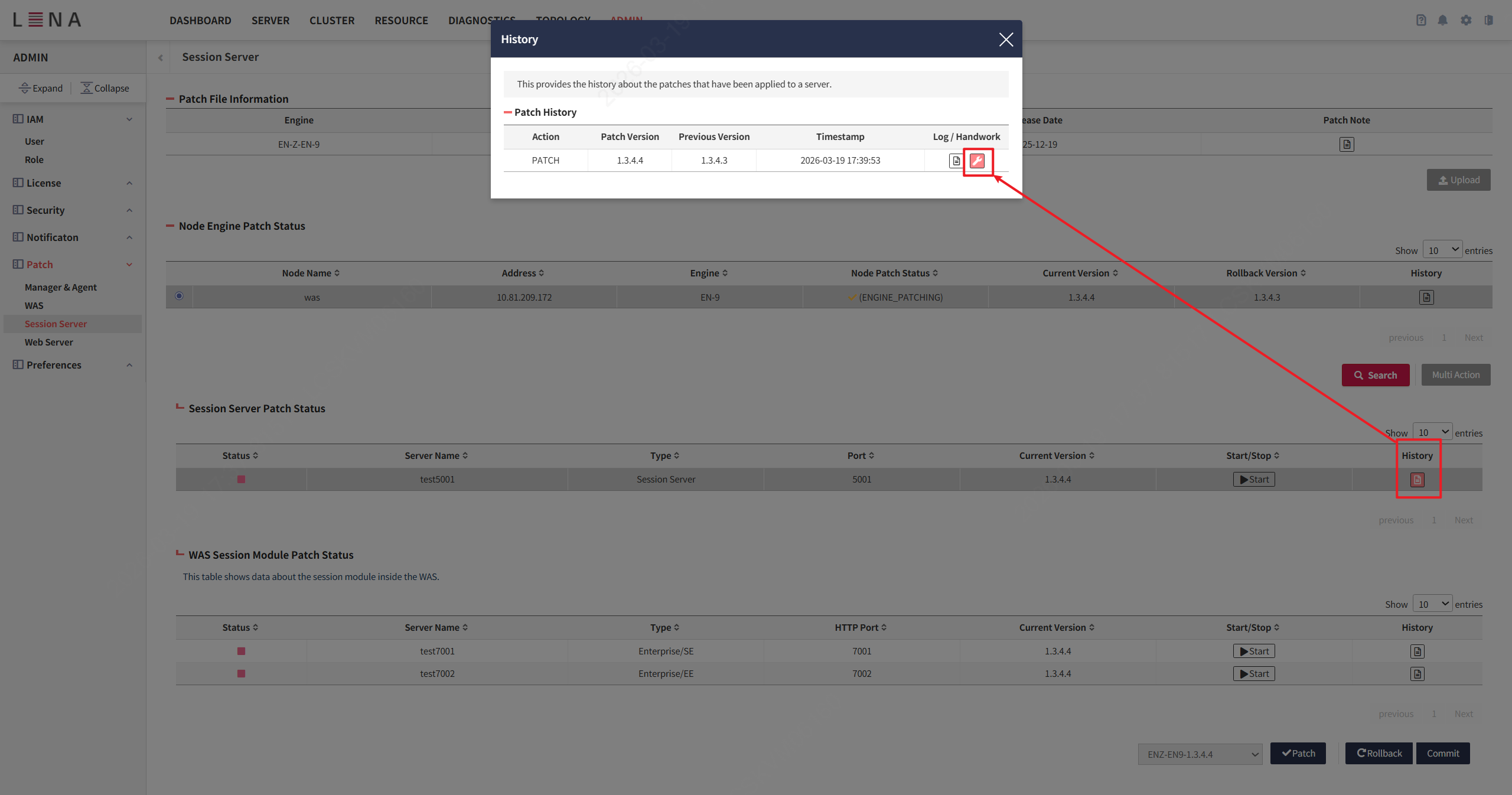Click the Upload button
Image resolution: width=1512 pixels, height=795 pixels.
[x=1458, y=180]
